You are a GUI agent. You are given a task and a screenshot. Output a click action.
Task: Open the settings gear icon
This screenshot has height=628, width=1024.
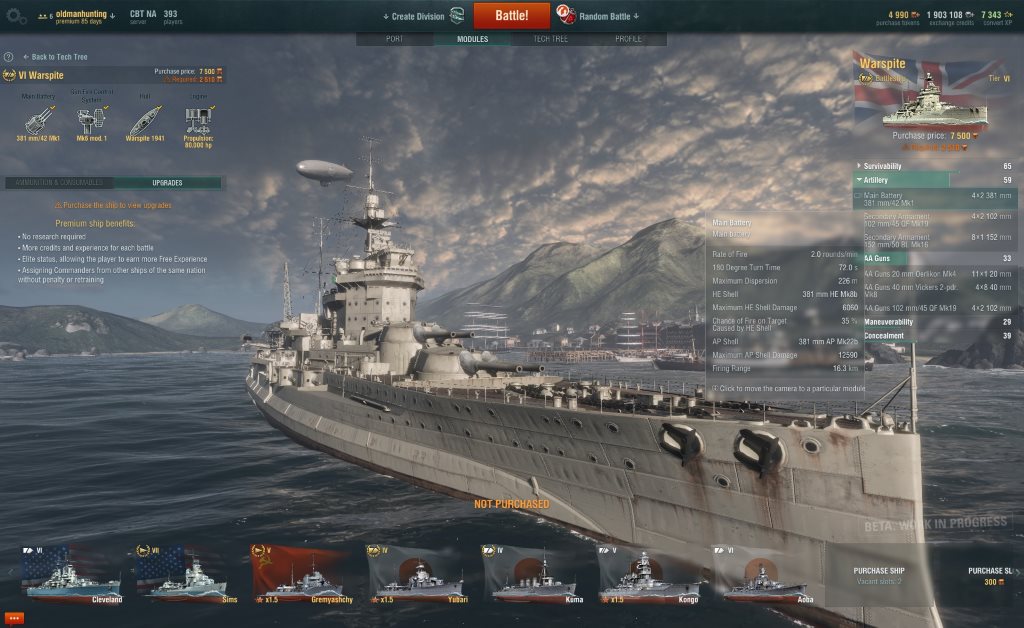pyautogui.click(x=16, y=16)
